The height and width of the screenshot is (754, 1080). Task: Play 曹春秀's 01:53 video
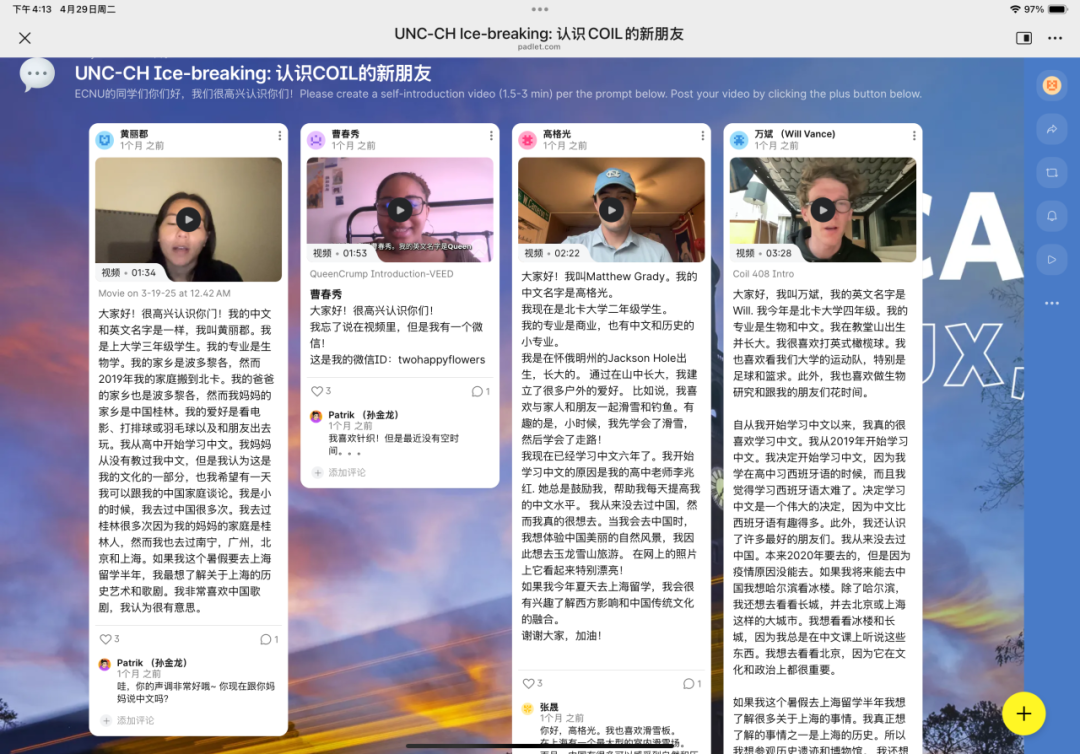399,209
